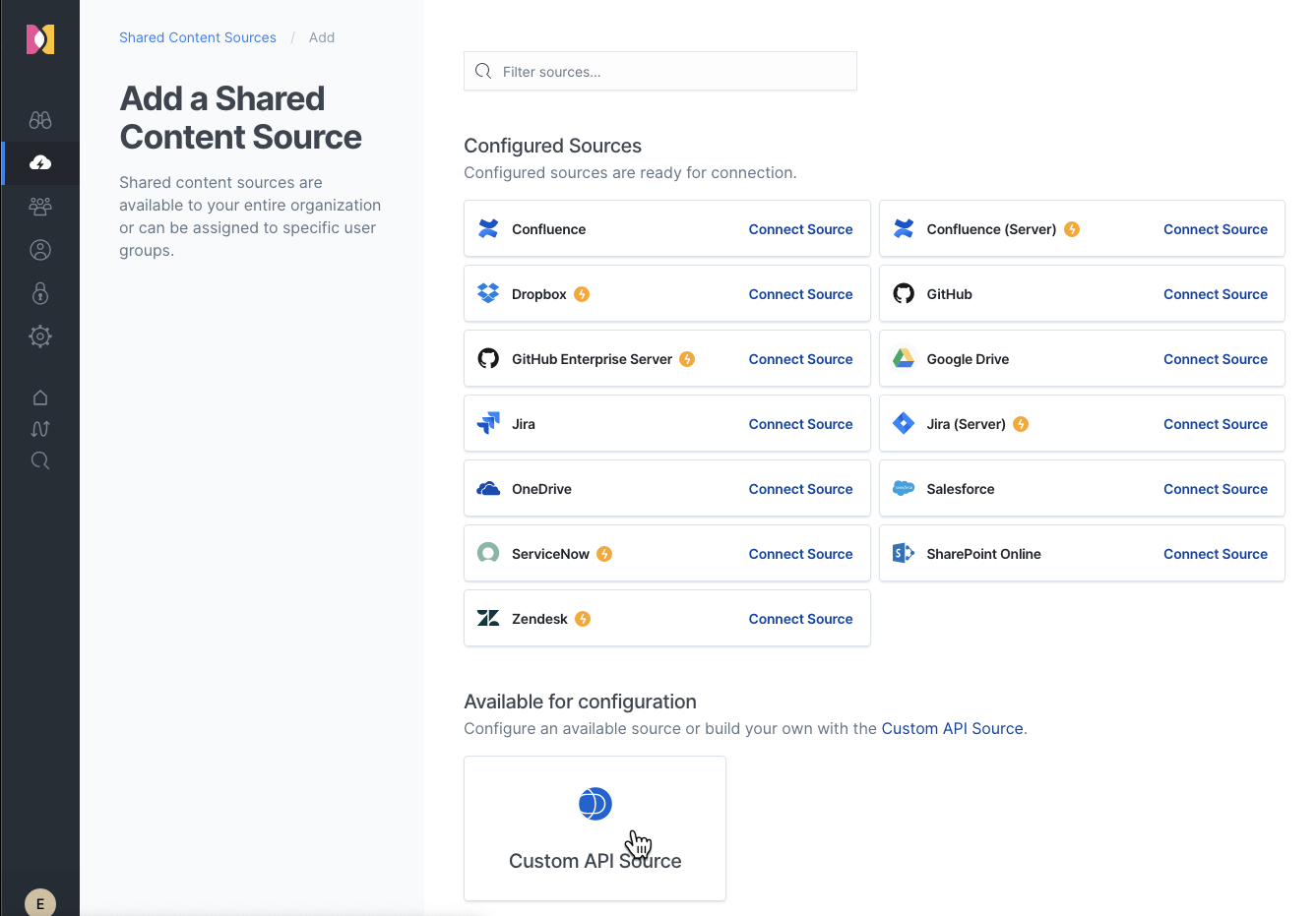Connect the Confluence (Server) source
1316x916 pixels.
pyautogui.click(x=1216, y=229)
